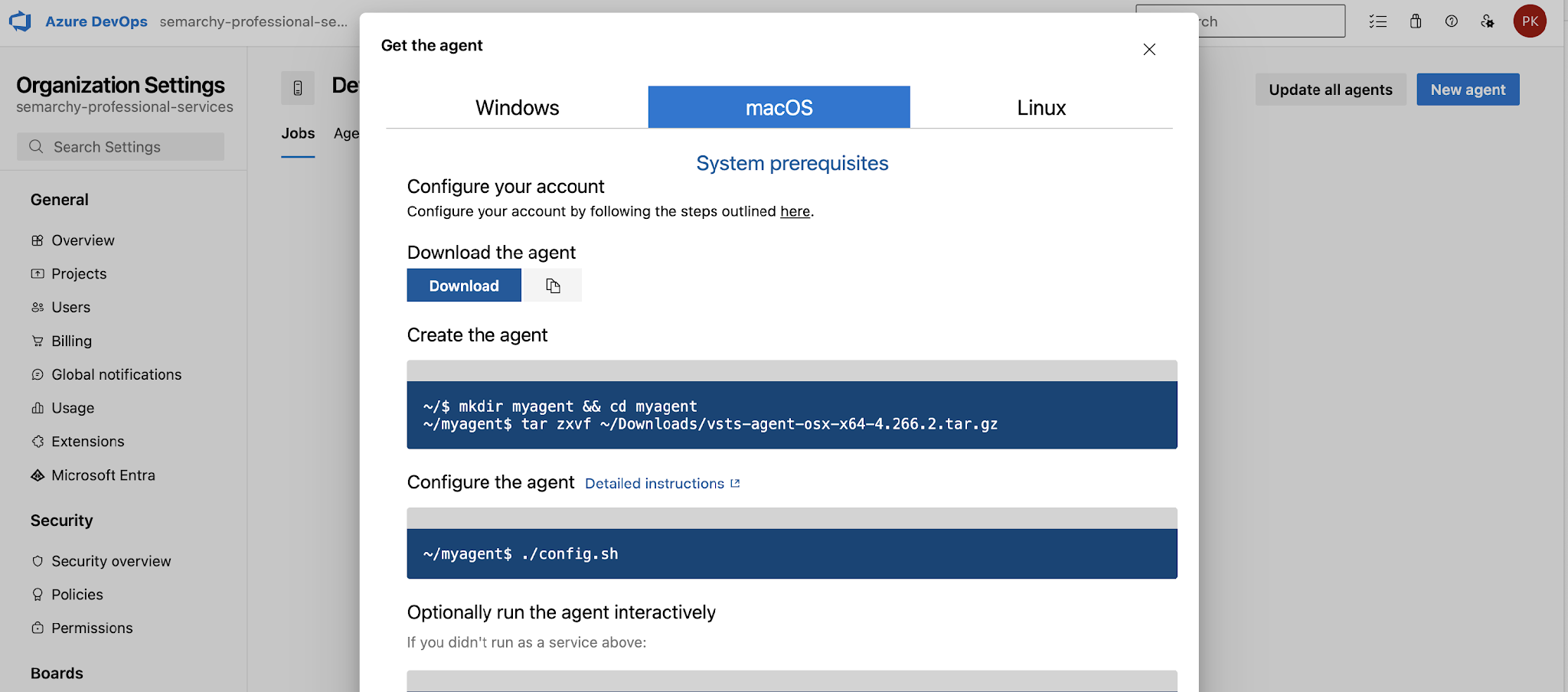Screen dimensions: 1568x692
Task: Click the Search Settings magnifier icon
Action: [x=36, y=146]
